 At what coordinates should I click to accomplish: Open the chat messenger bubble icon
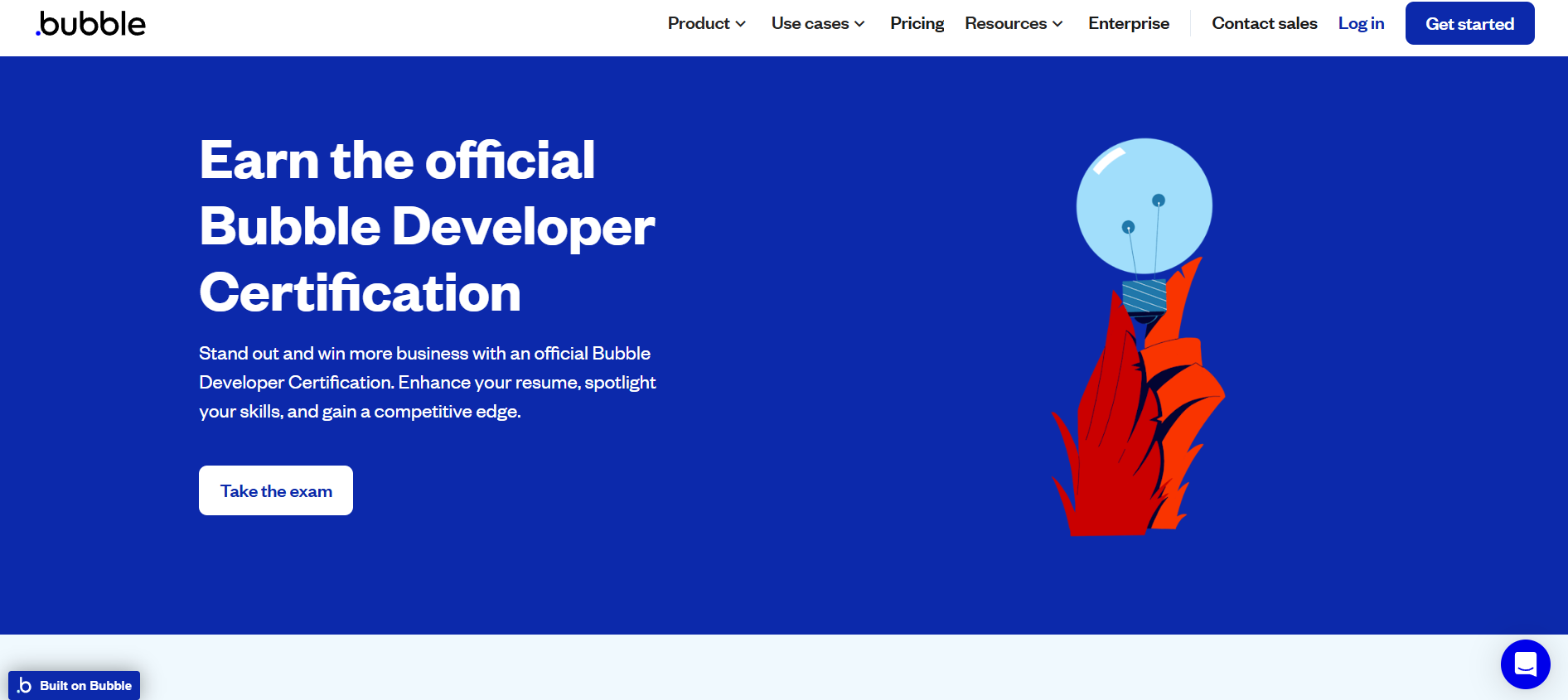tap(1525, 664)
